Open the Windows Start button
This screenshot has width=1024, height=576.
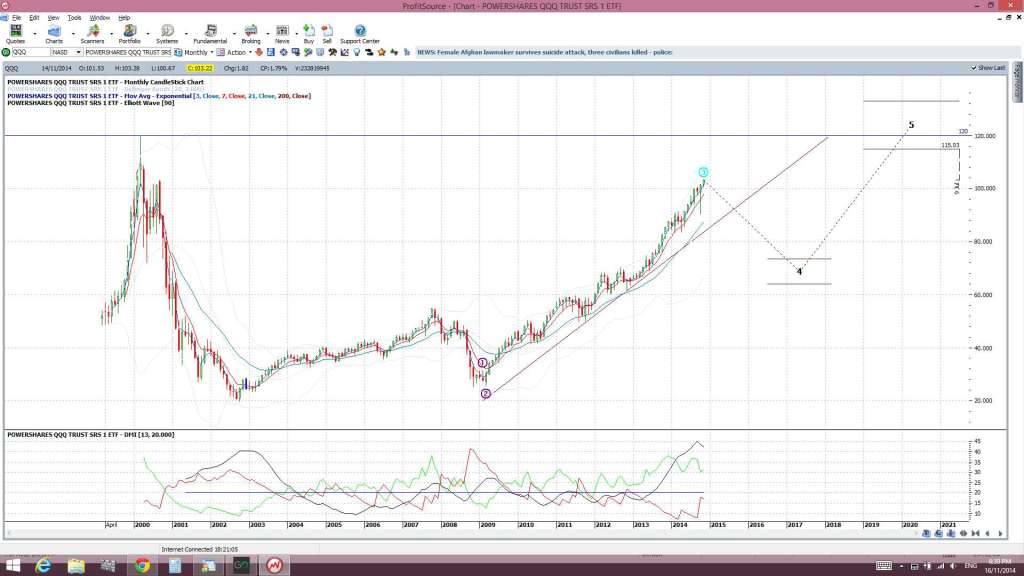(12, 566)
